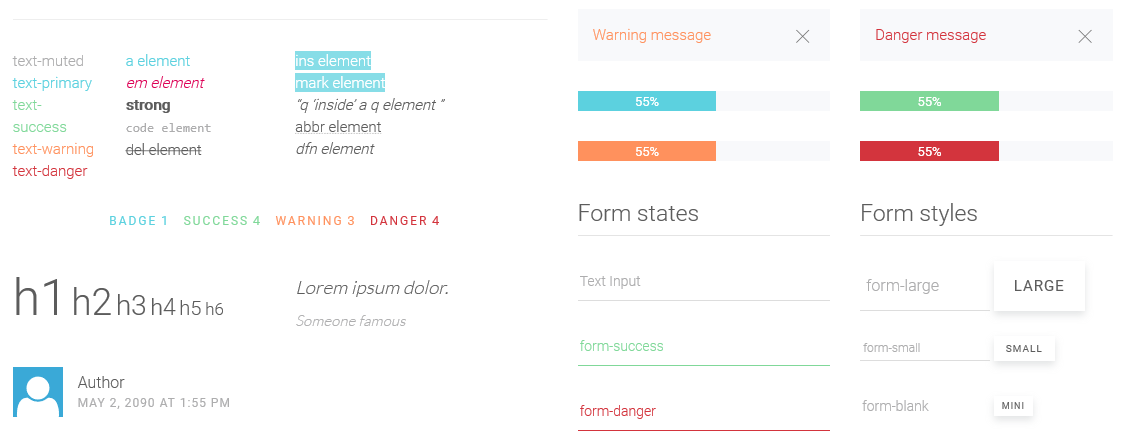Click the Author avatar image

pos(38,392)
